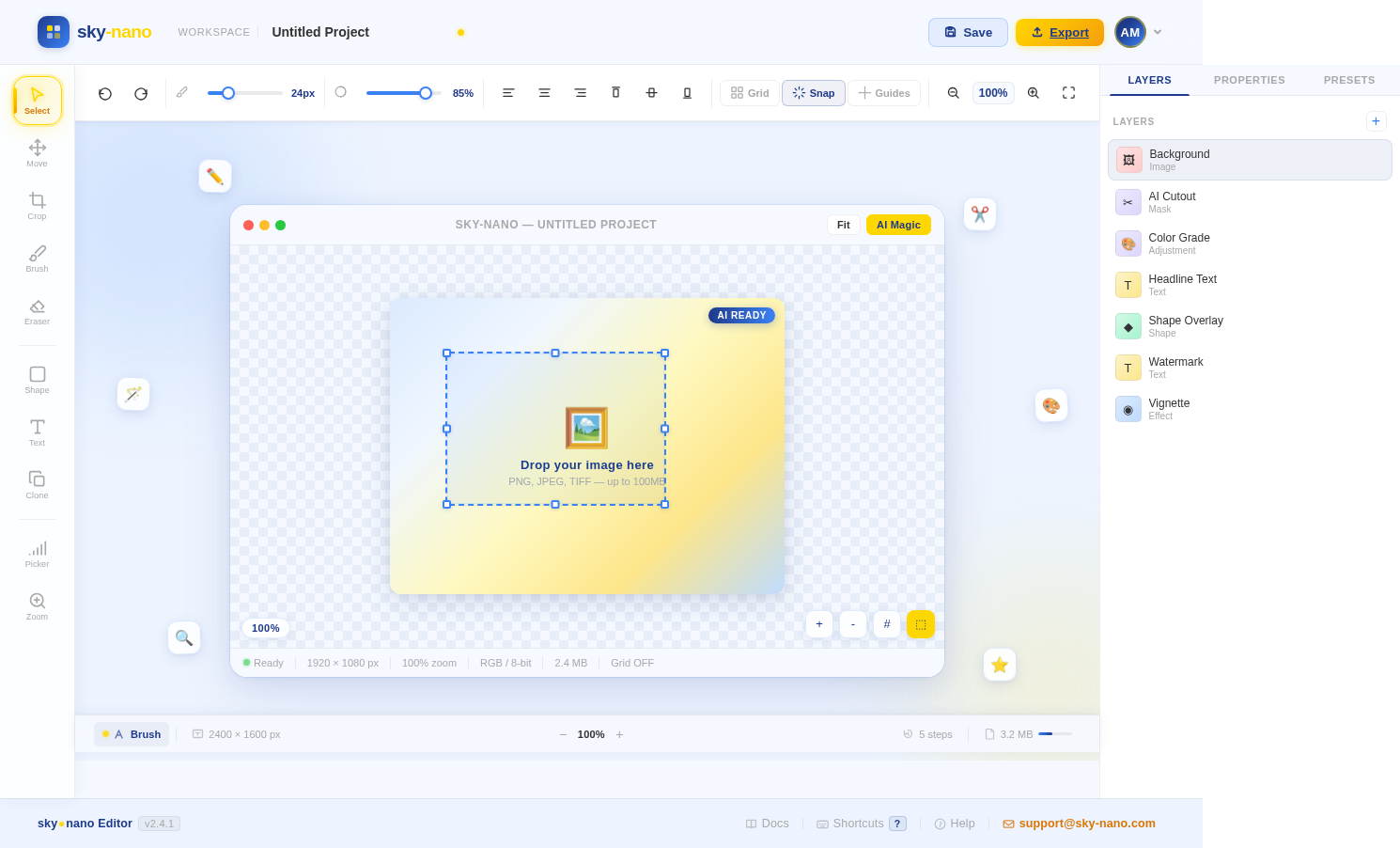Enable the Grid overlay
Screen dimensions: 1400x848
[749, 93]
